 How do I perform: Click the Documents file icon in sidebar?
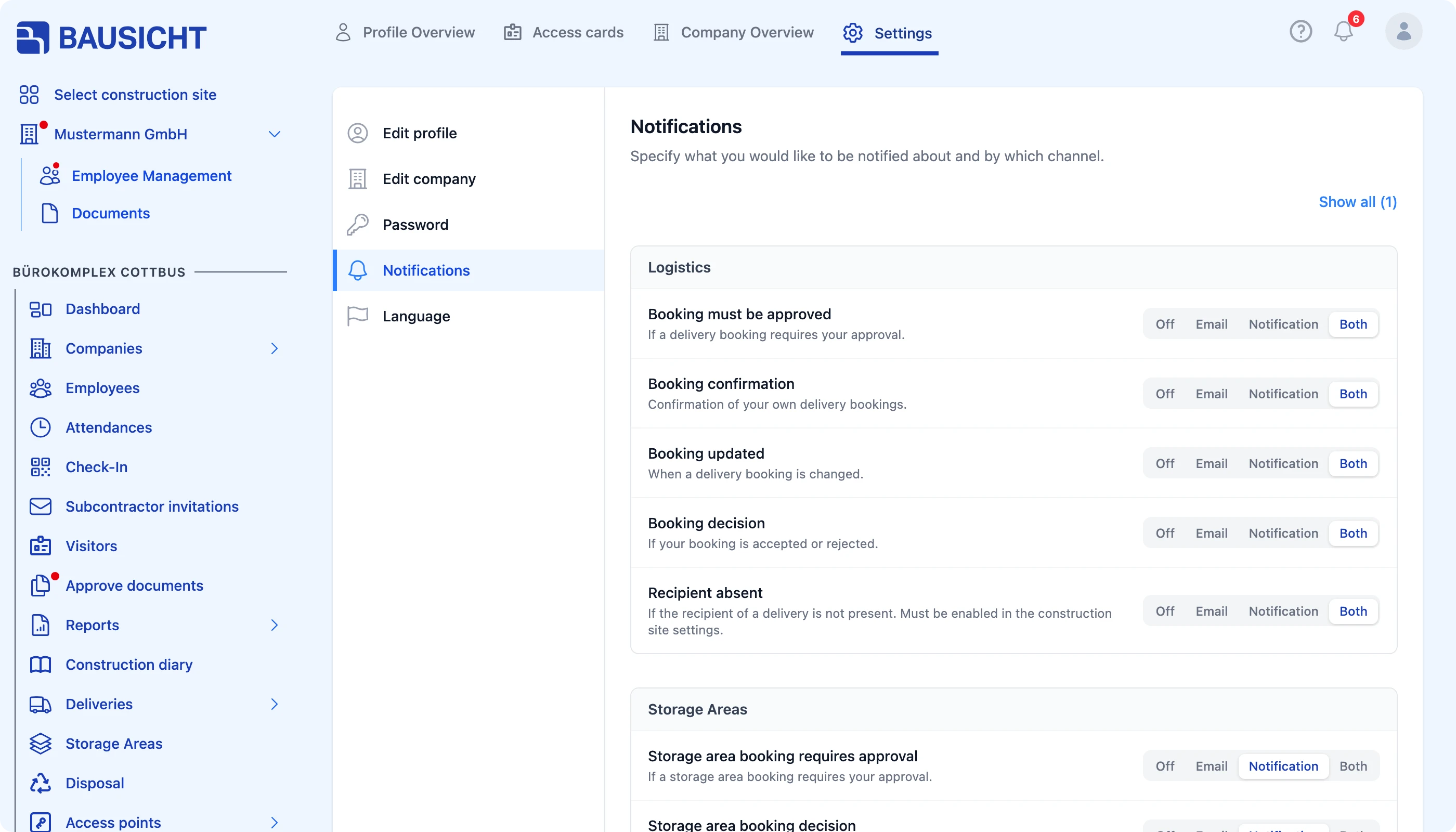50,213
